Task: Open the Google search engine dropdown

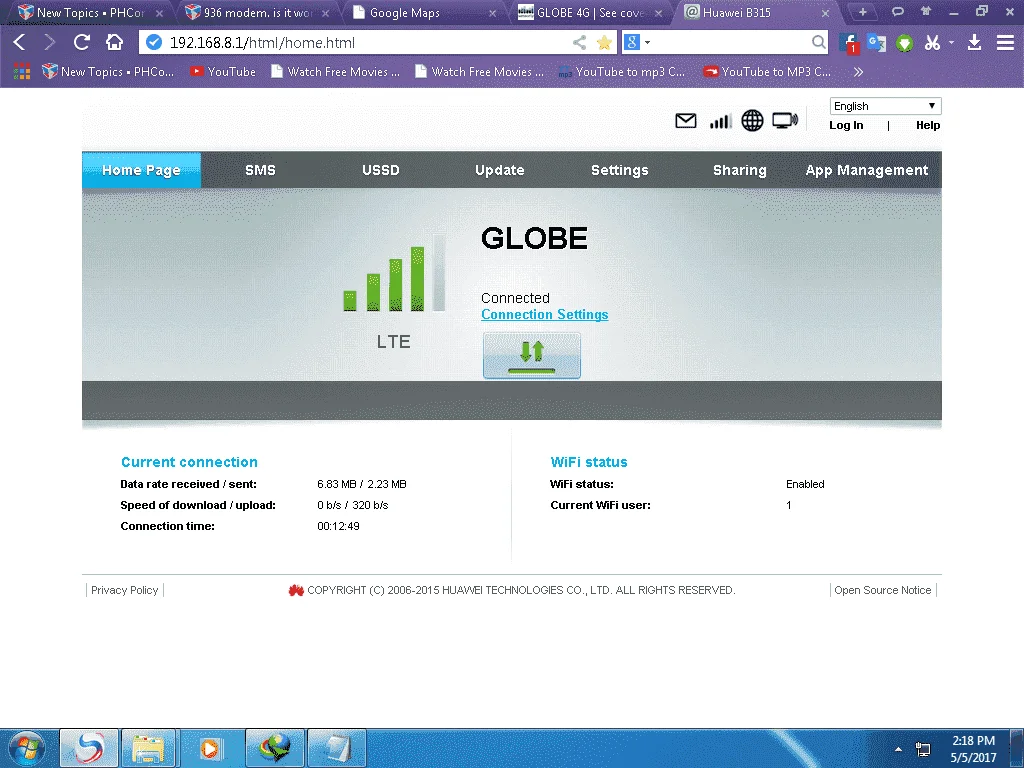Action: 637,42
